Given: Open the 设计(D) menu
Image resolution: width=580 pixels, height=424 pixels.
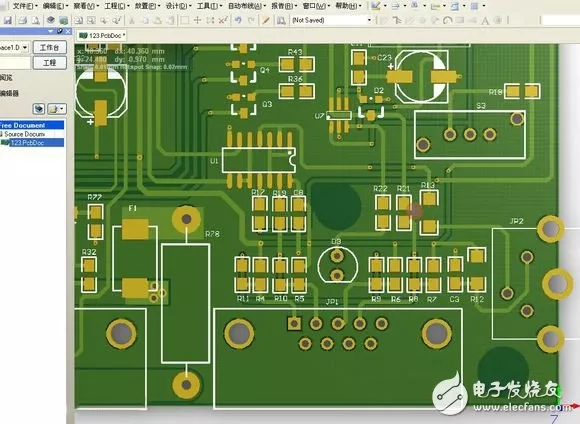Looking at the screenshot, I should pos(178,6).
